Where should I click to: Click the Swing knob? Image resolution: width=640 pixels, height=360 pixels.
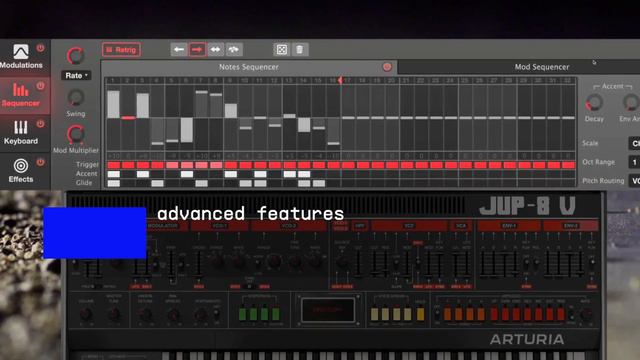tap(76, 98)
